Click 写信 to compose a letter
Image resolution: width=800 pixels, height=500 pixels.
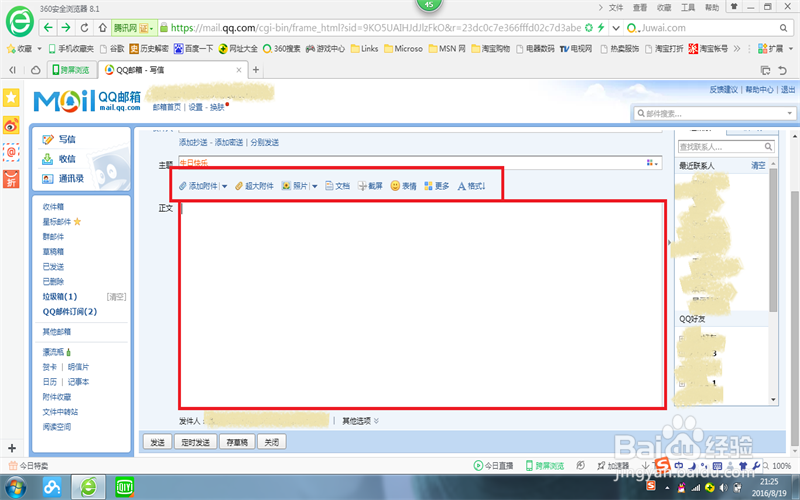click(x=59, y=139)
